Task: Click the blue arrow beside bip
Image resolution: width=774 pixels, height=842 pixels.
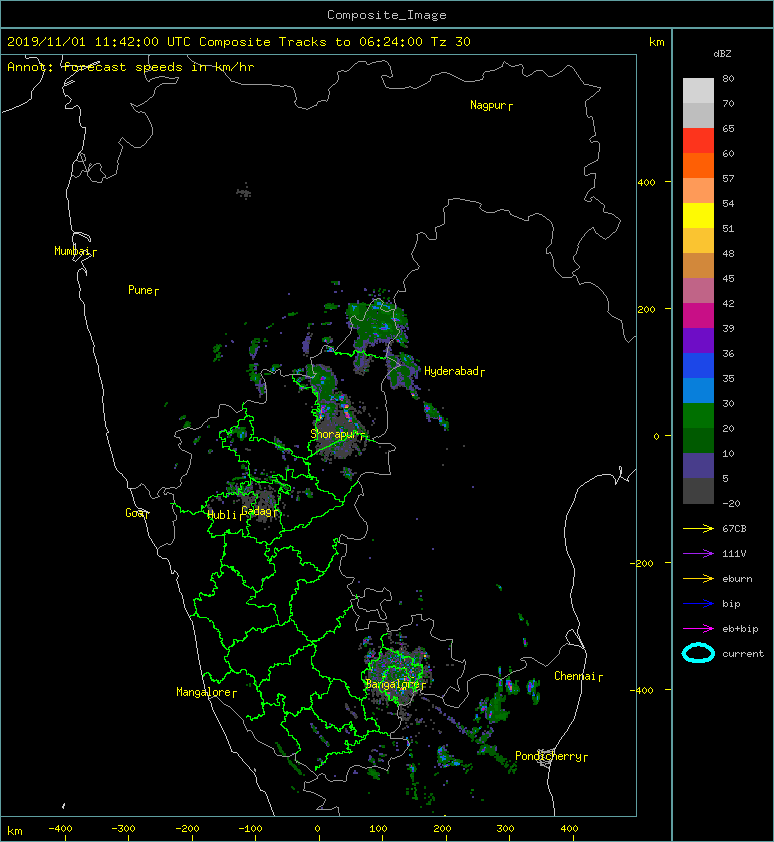Action: tap(698, 604)
